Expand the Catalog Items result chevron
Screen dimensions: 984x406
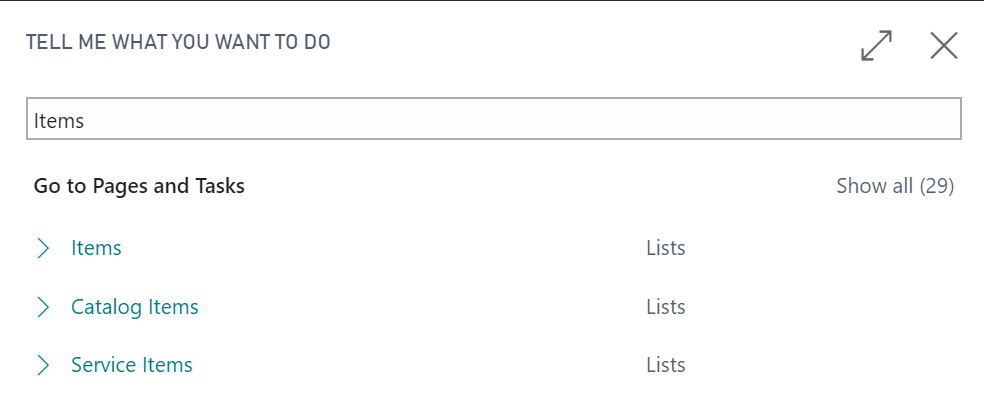point(43,307)
